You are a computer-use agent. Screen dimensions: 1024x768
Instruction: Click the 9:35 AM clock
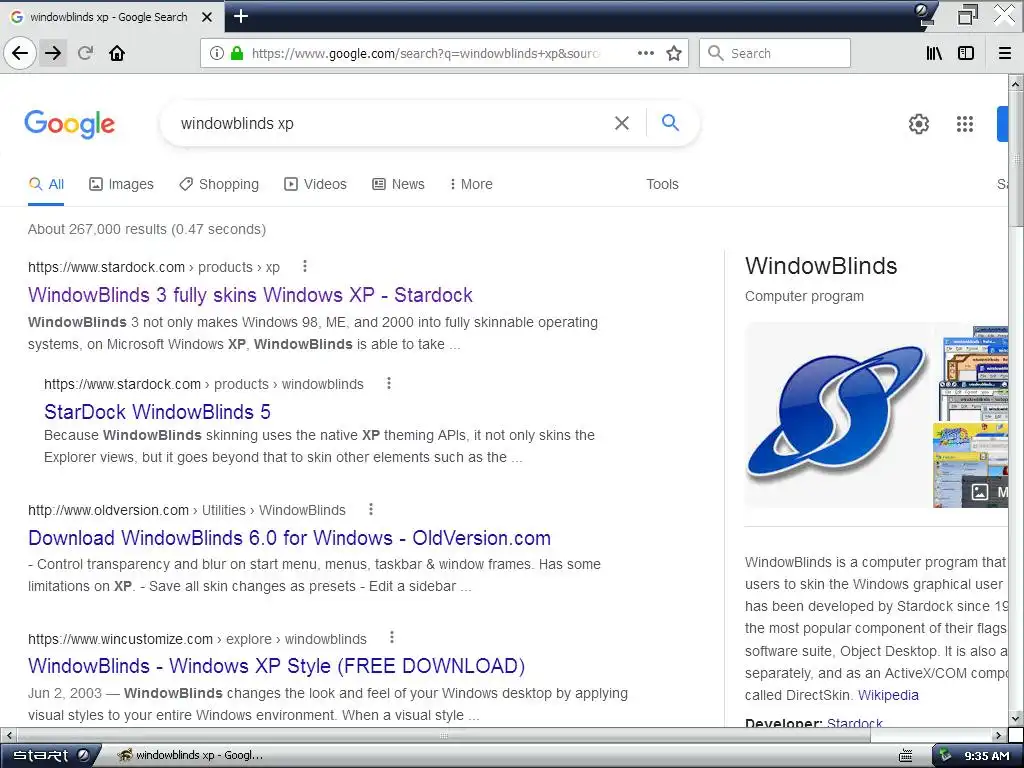[x=987, y=756]
